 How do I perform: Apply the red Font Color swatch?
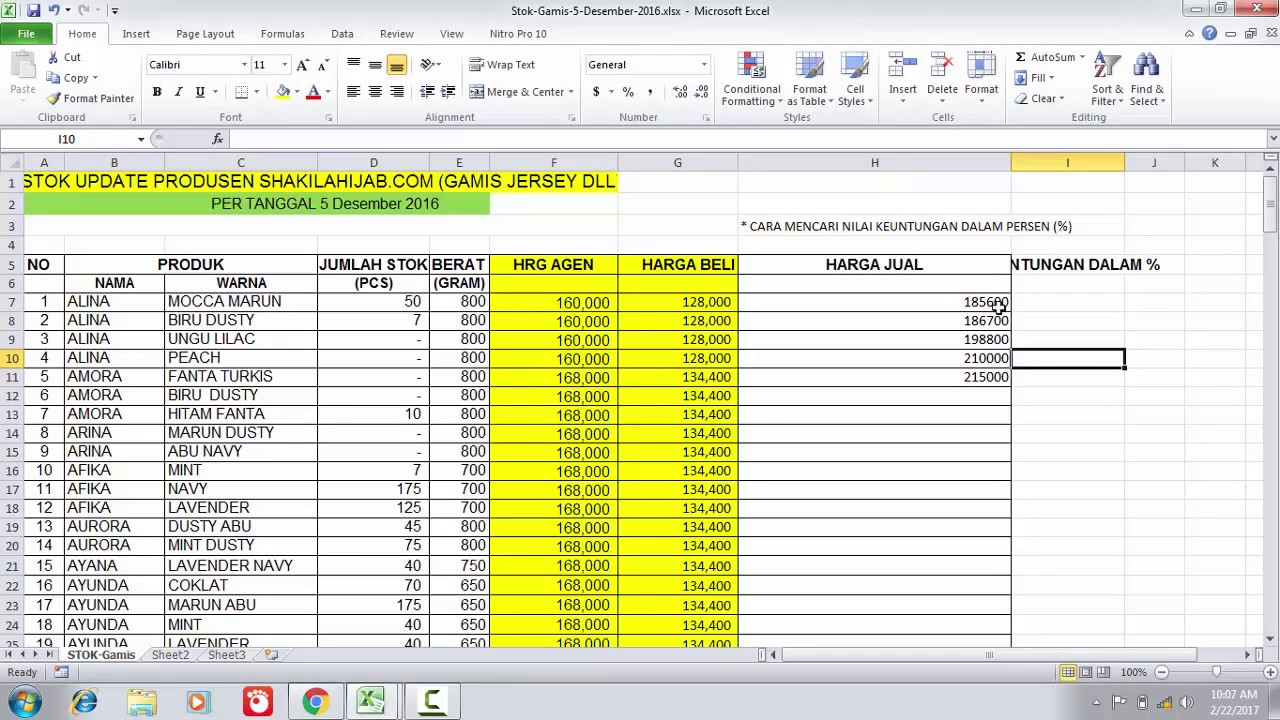click(x=313, y=92)
